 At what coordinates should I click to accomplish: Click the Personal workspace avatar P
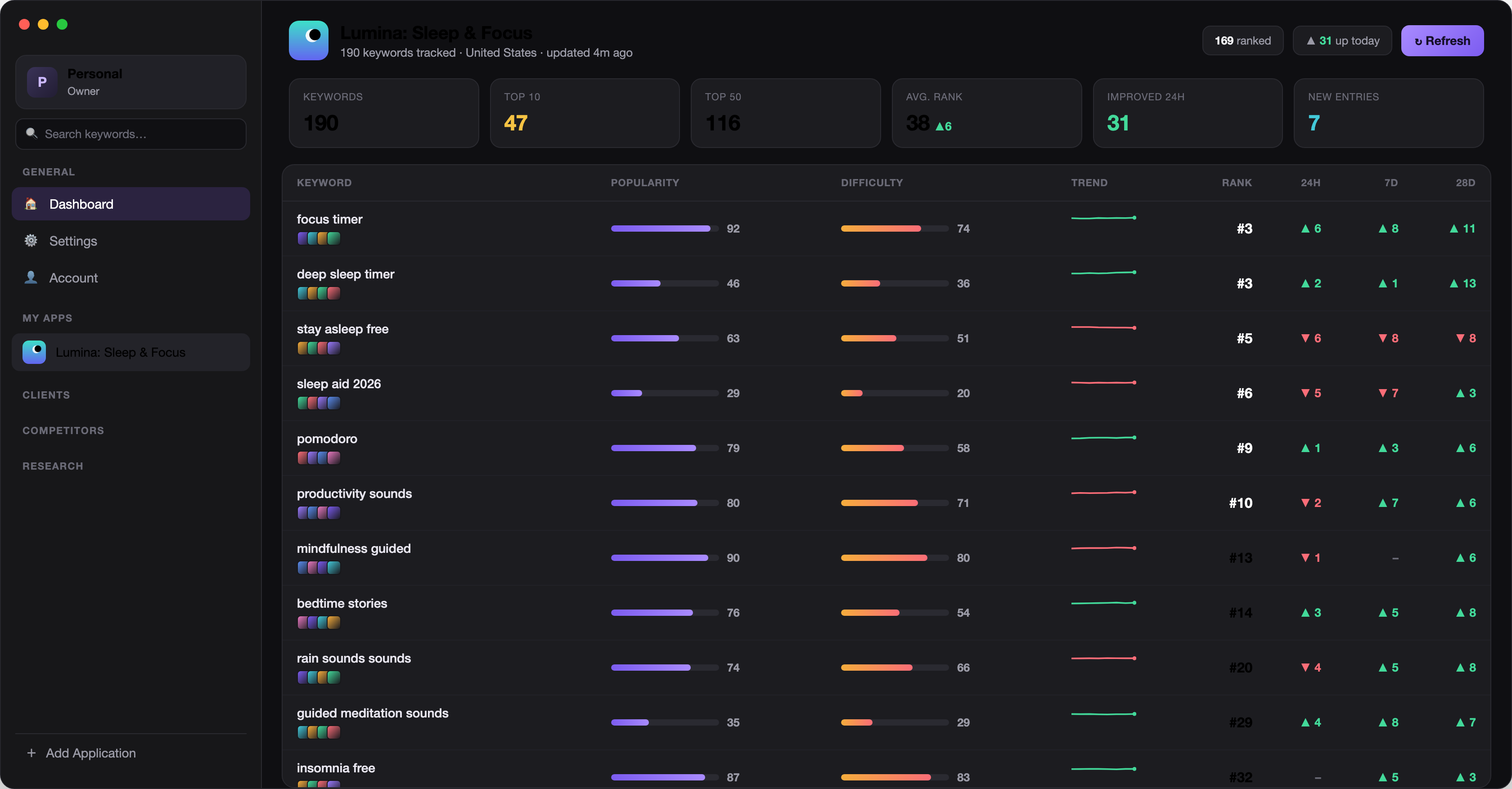coord(42,82)
